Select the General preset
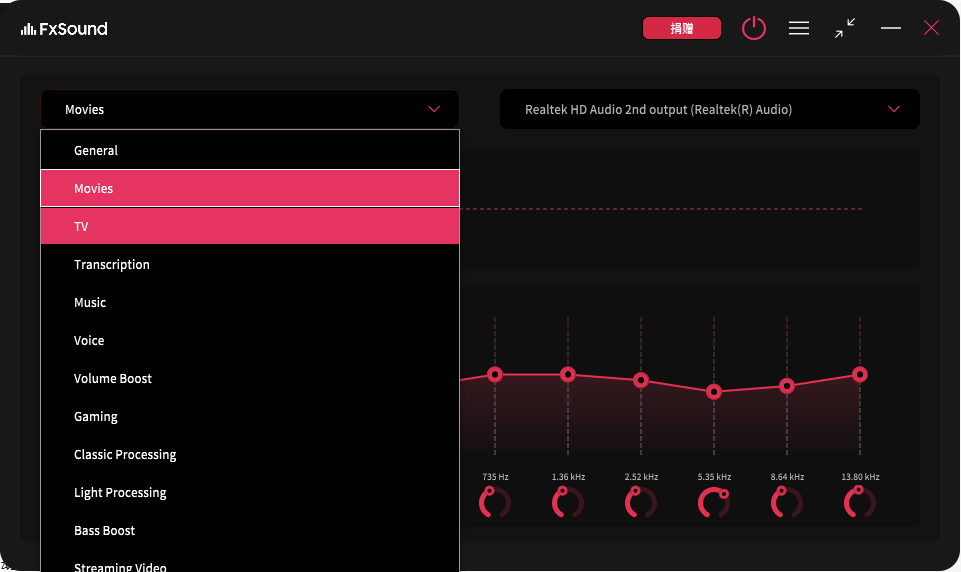The height and width of the screenshot is (572, 961). point(249,150)
